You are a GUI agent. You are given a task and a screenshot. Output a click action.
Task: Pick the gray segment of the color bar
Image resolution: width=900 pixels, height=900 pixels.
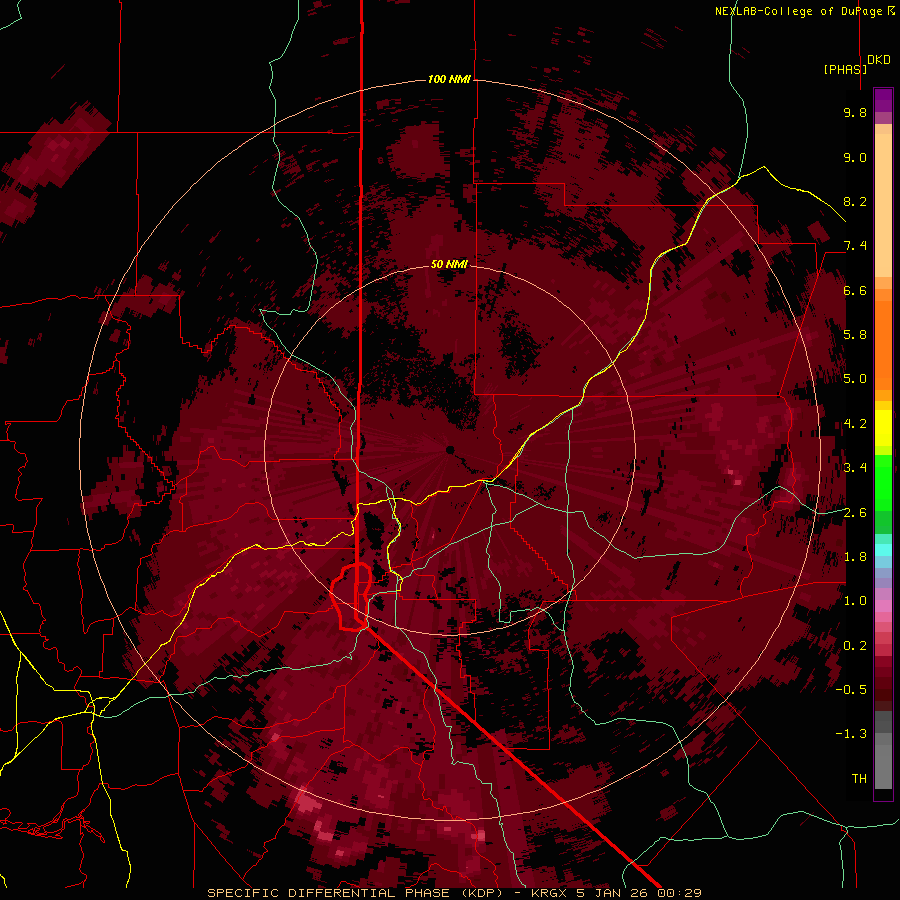883,752
